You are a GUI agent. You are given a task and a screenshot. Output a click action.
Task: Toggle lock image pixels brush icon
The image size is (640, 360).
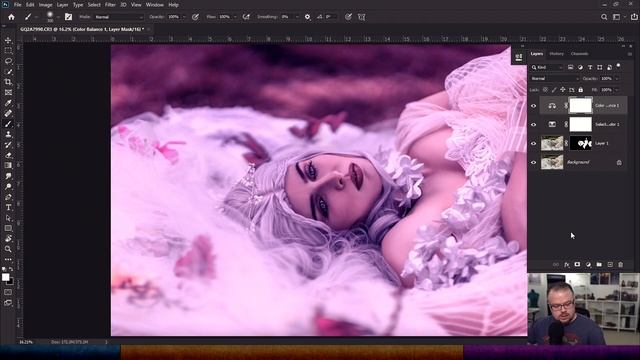554,90
